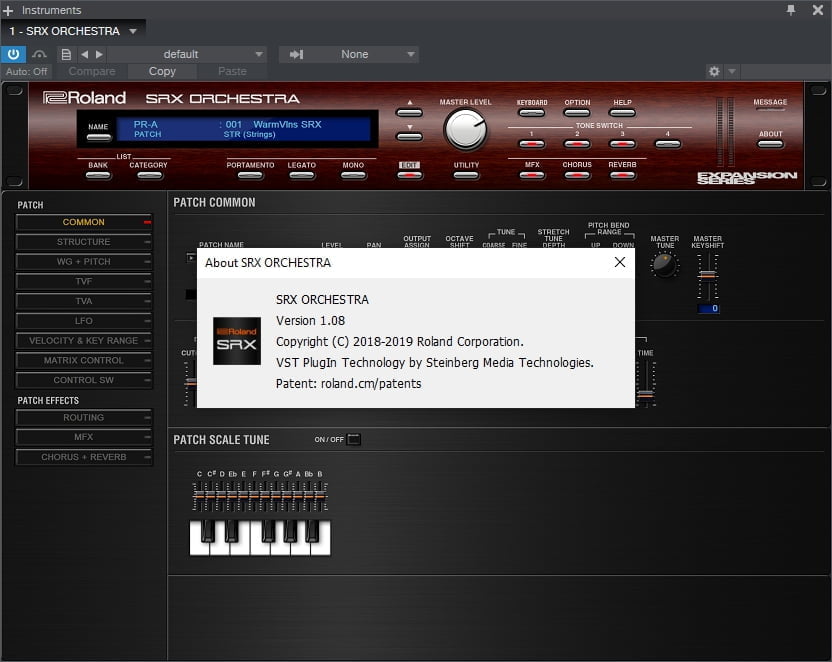832x662 pixels.
Task: Open the BANK list button
Action: (x=98, y=175)
